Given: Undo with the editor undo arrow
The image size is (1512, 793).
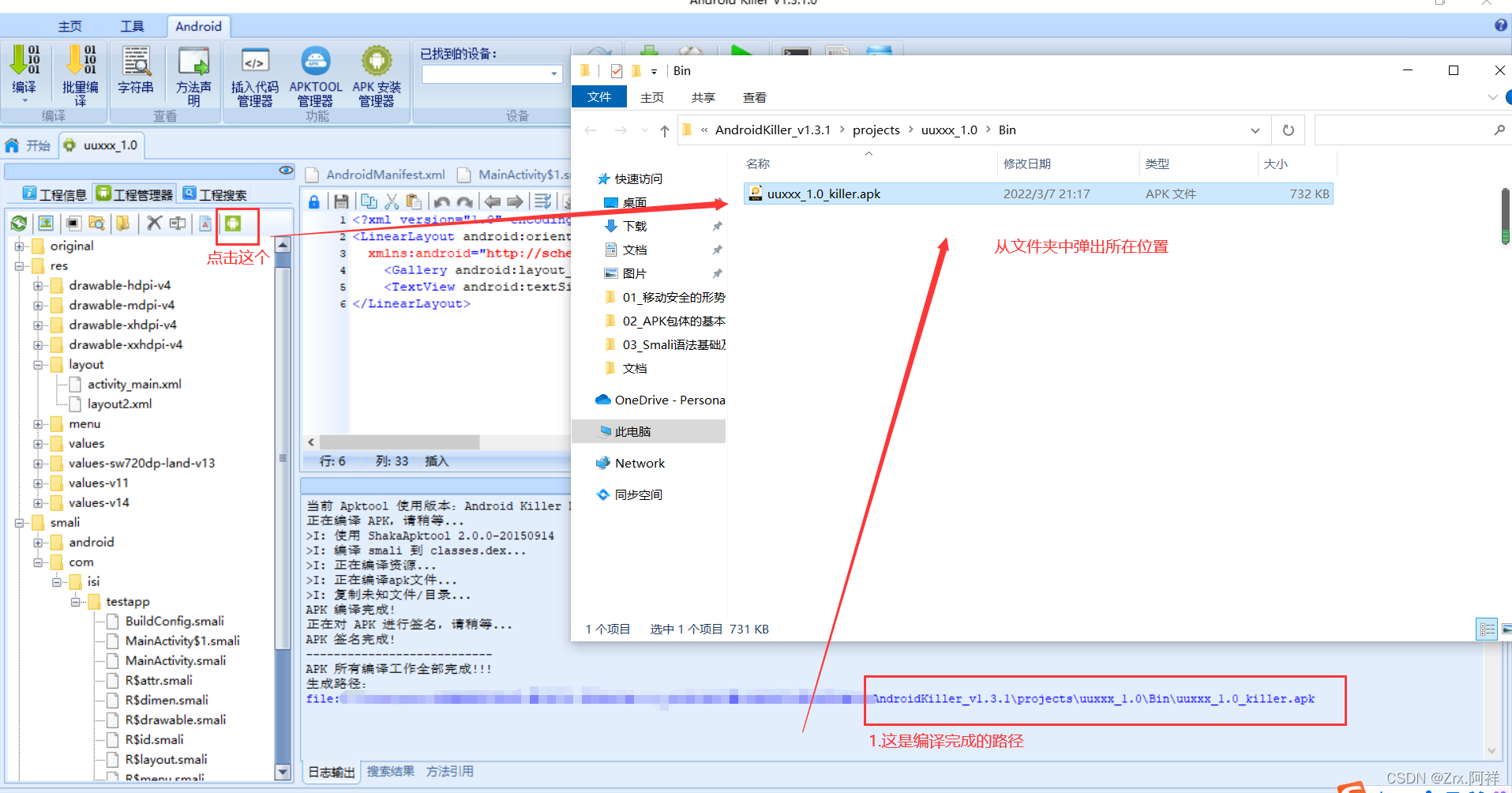Looking at the screenshot, I should (442, 201).
